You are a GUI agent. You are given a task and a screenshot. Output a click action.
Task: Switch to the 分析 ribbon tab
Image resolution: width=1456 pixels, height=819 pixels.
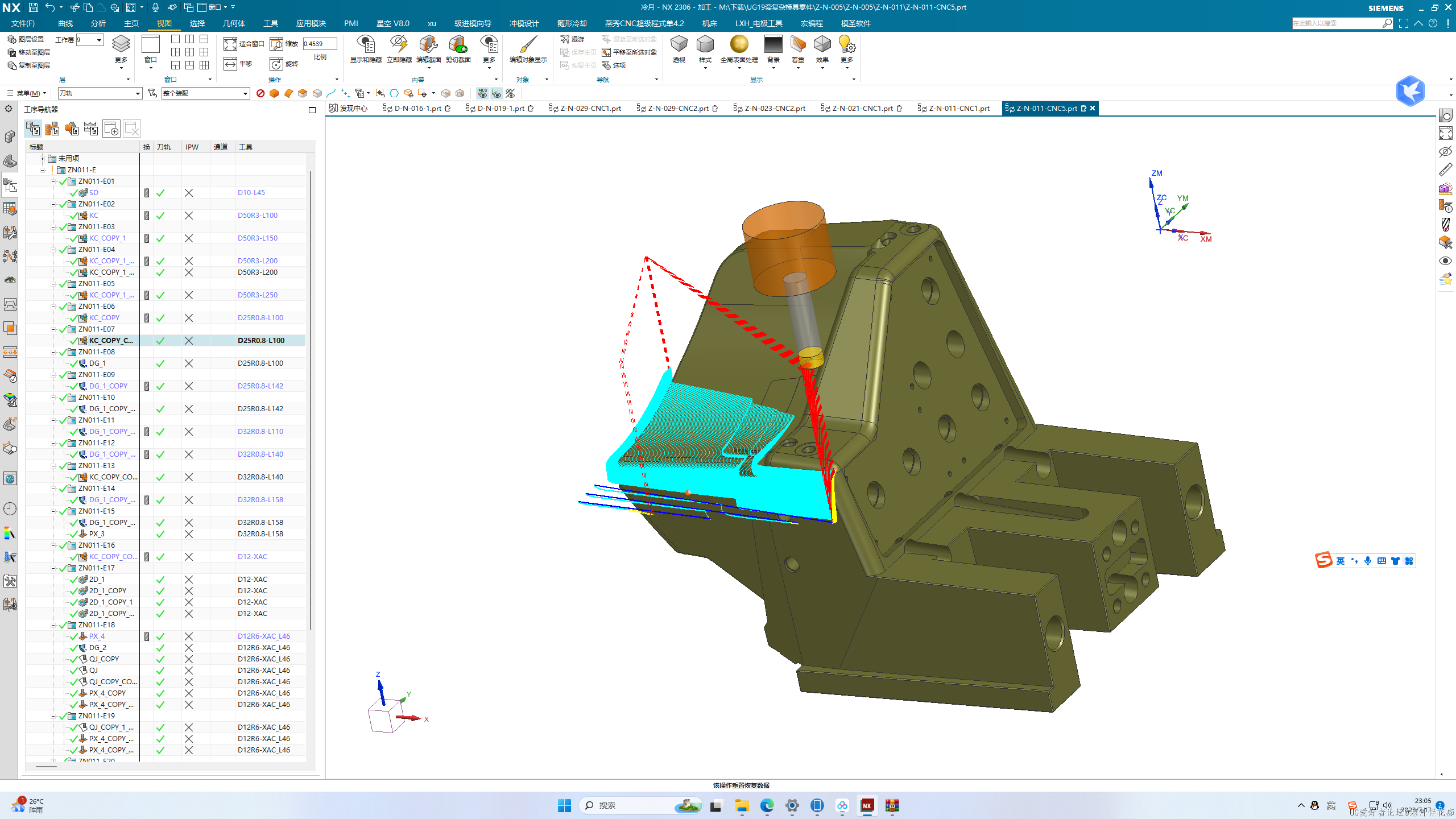(98, 23)
